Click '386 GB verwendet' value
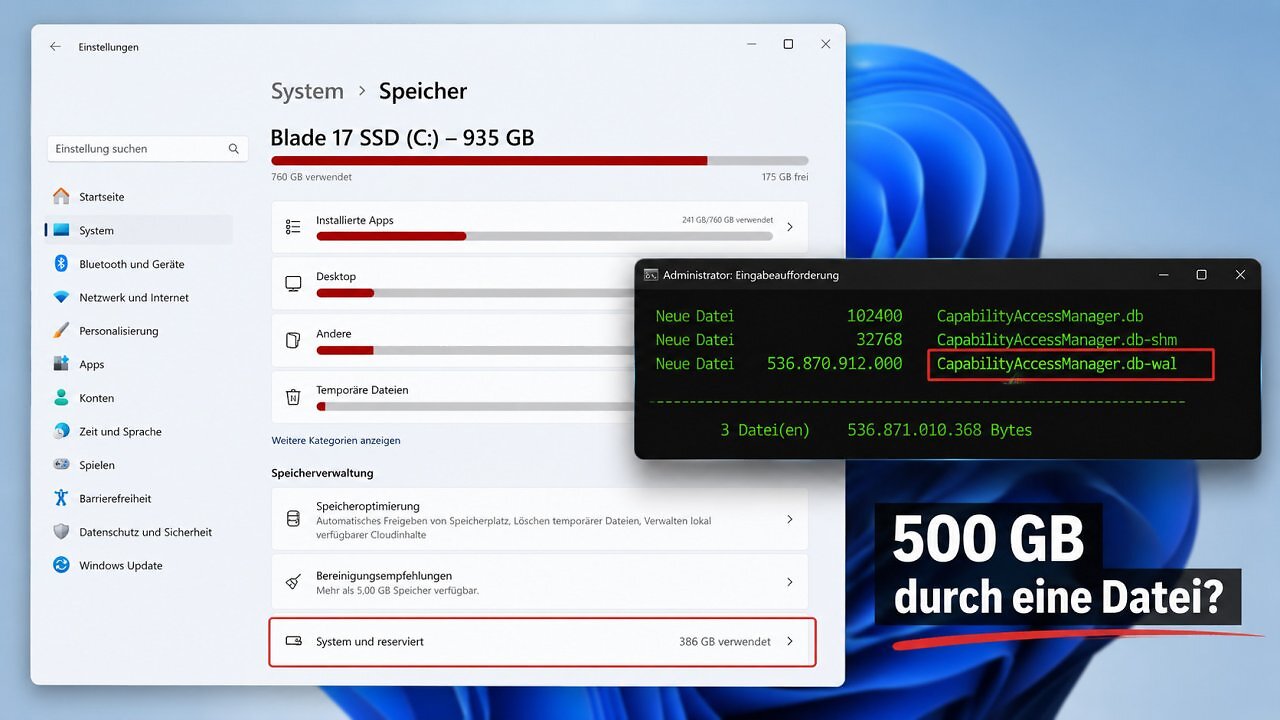Viewport: 1280px width, 720px height. tap(725, 642)
